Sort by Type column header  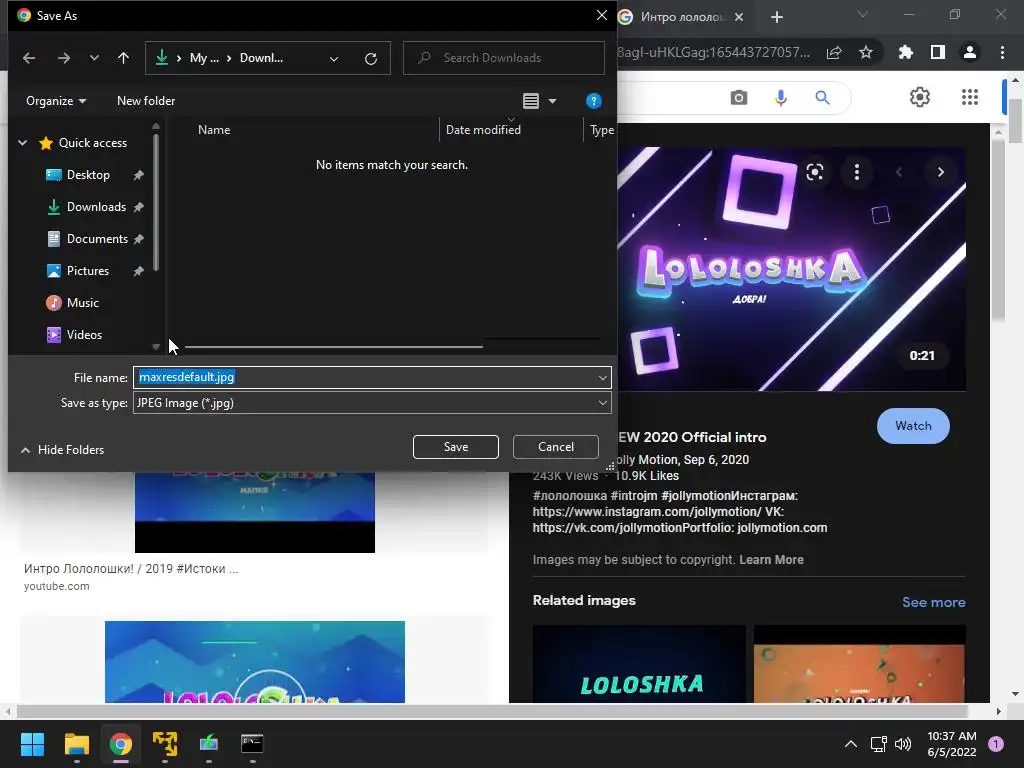(601, 129)
